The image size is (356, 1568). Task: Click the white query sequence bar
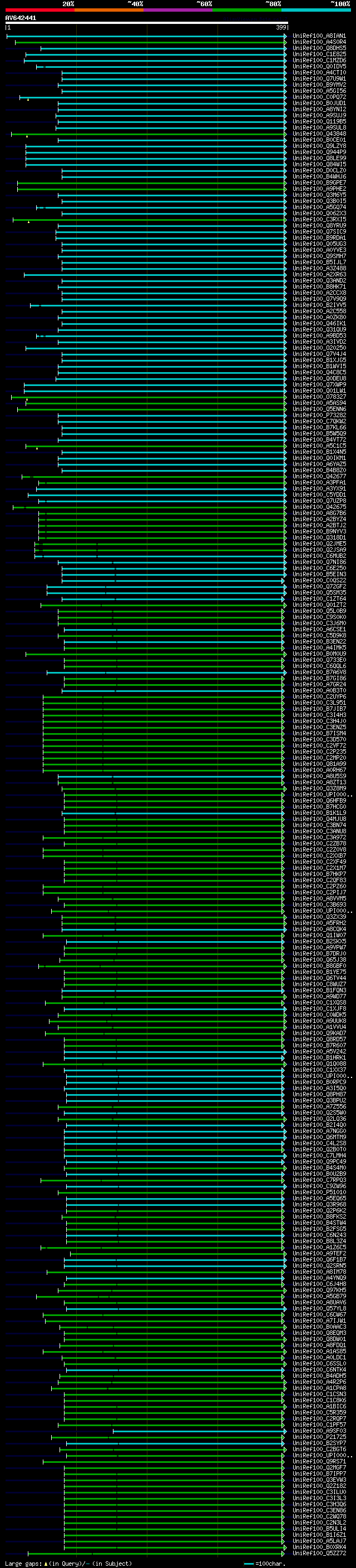[146, 23]
